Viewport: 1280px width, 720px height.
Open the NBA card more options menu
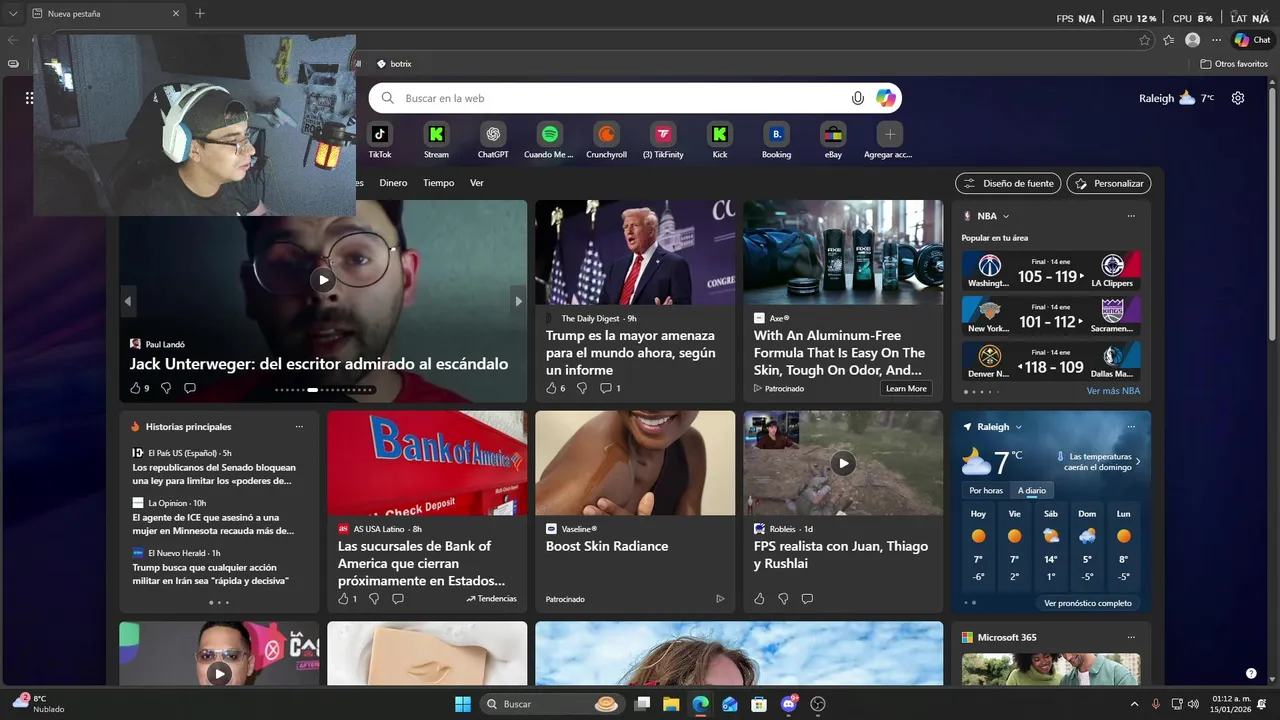1131,216
